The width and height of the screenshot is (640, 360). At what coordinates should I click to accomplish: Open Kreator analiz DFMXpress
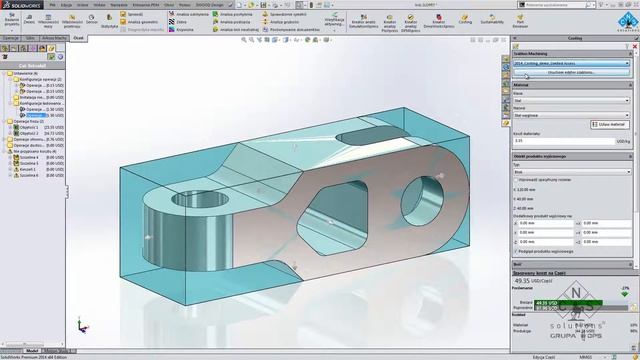click(x=410, y=23)
